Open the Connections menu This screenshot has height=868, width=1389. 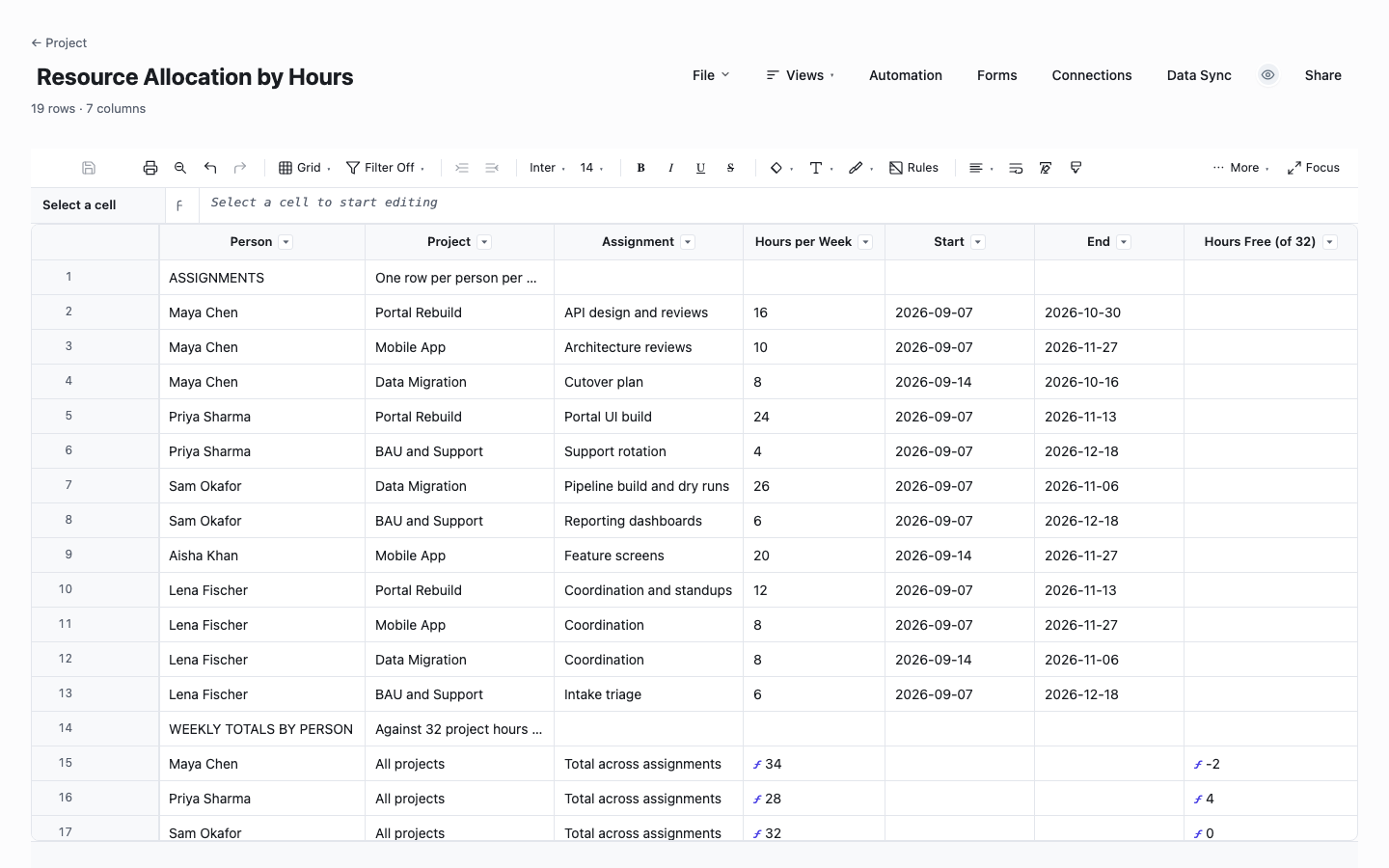[x=1092, y=75]
